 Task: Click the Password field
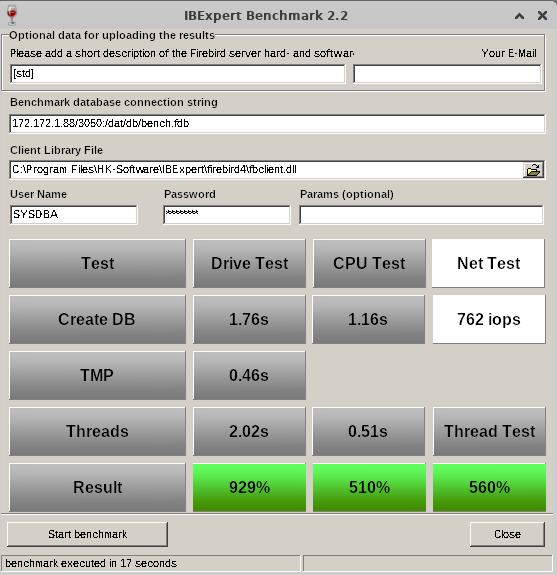[227, 215]
